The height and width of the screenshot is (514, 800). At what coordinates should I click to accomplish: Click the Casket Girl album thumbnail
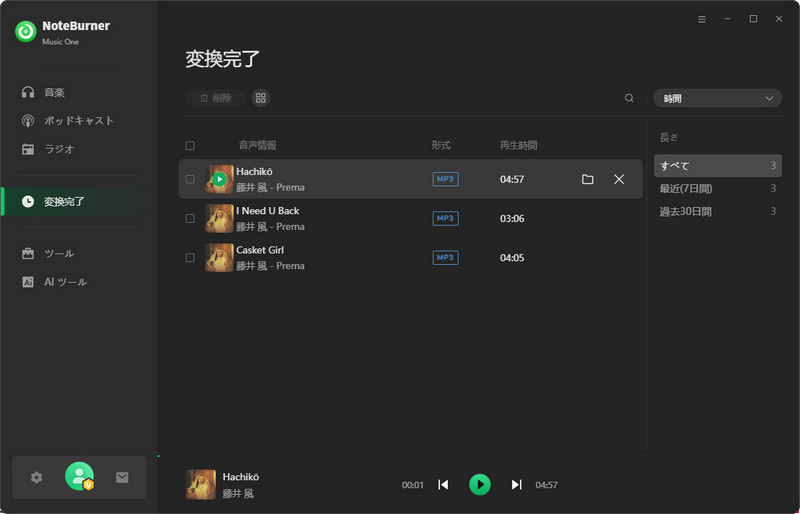pos(219,257)
